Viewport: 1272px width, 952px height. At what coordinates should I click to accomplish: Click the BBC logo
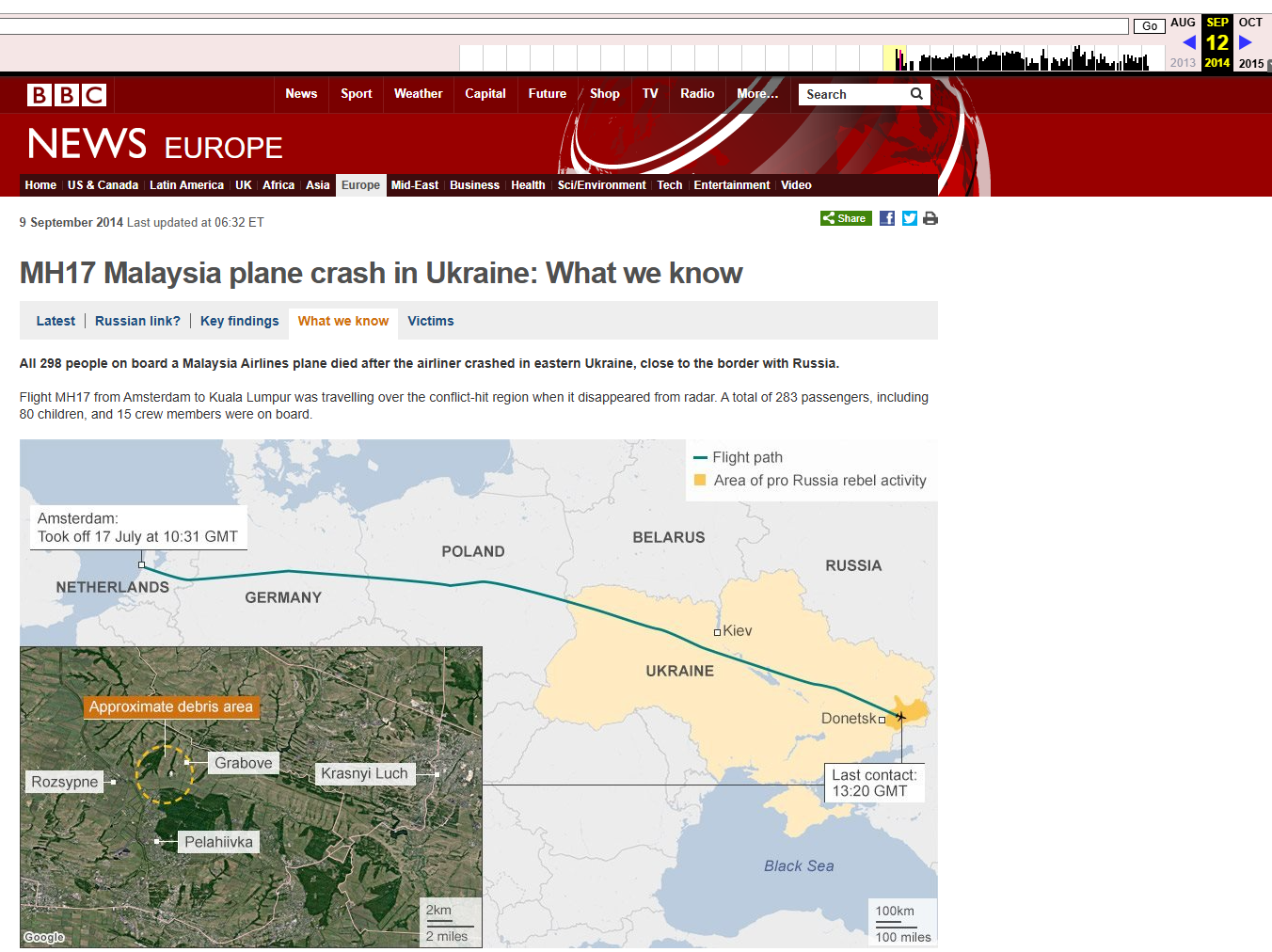(67, 95)
